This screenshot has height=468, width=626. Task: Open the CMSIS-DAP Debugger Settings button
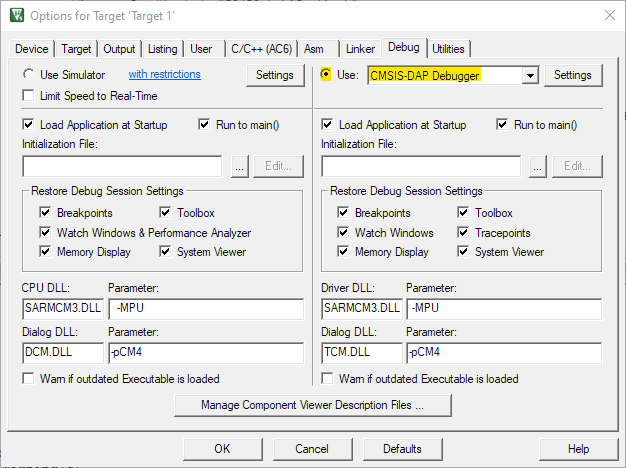pyautogui.click(x=573, y=75)
